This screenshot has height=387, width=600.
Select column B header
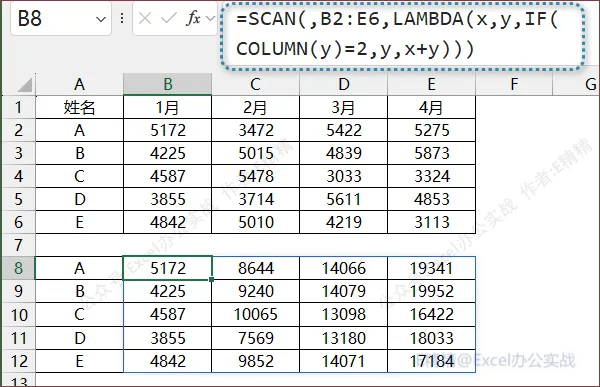(168, 84)
